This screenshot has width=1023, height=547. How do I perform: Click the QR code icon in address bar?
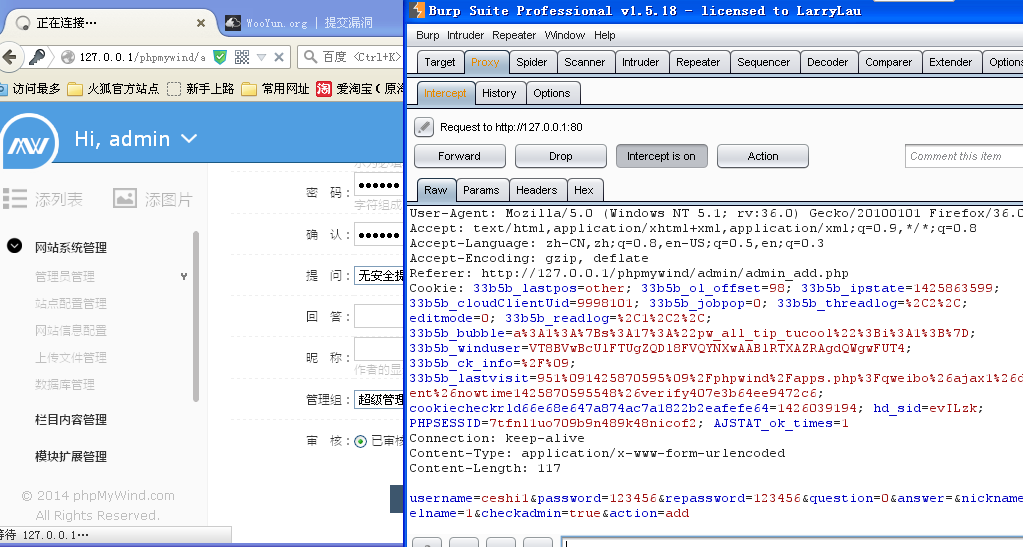click(x=242, y=57)
